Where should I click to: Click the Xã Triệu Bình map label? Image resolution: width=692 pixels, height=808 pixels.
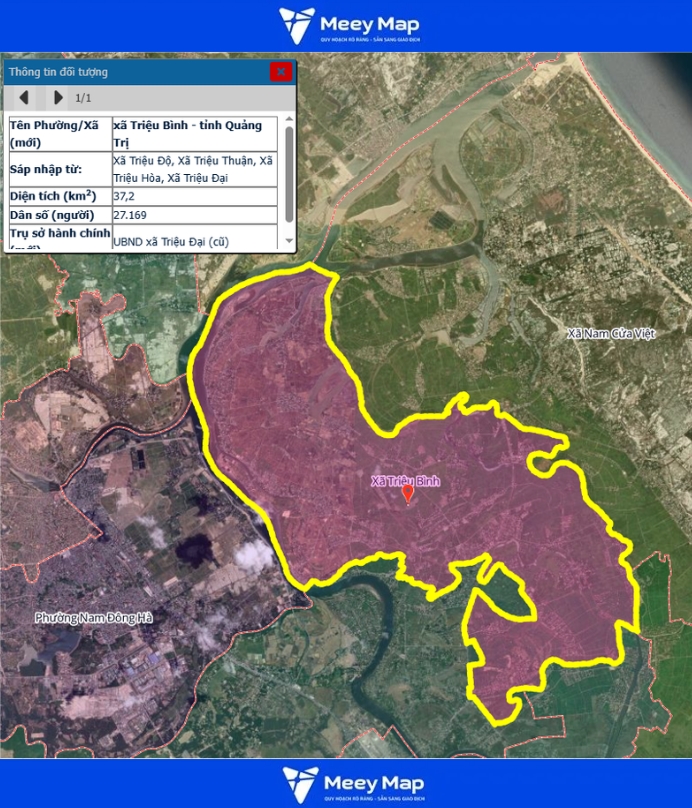405,481
